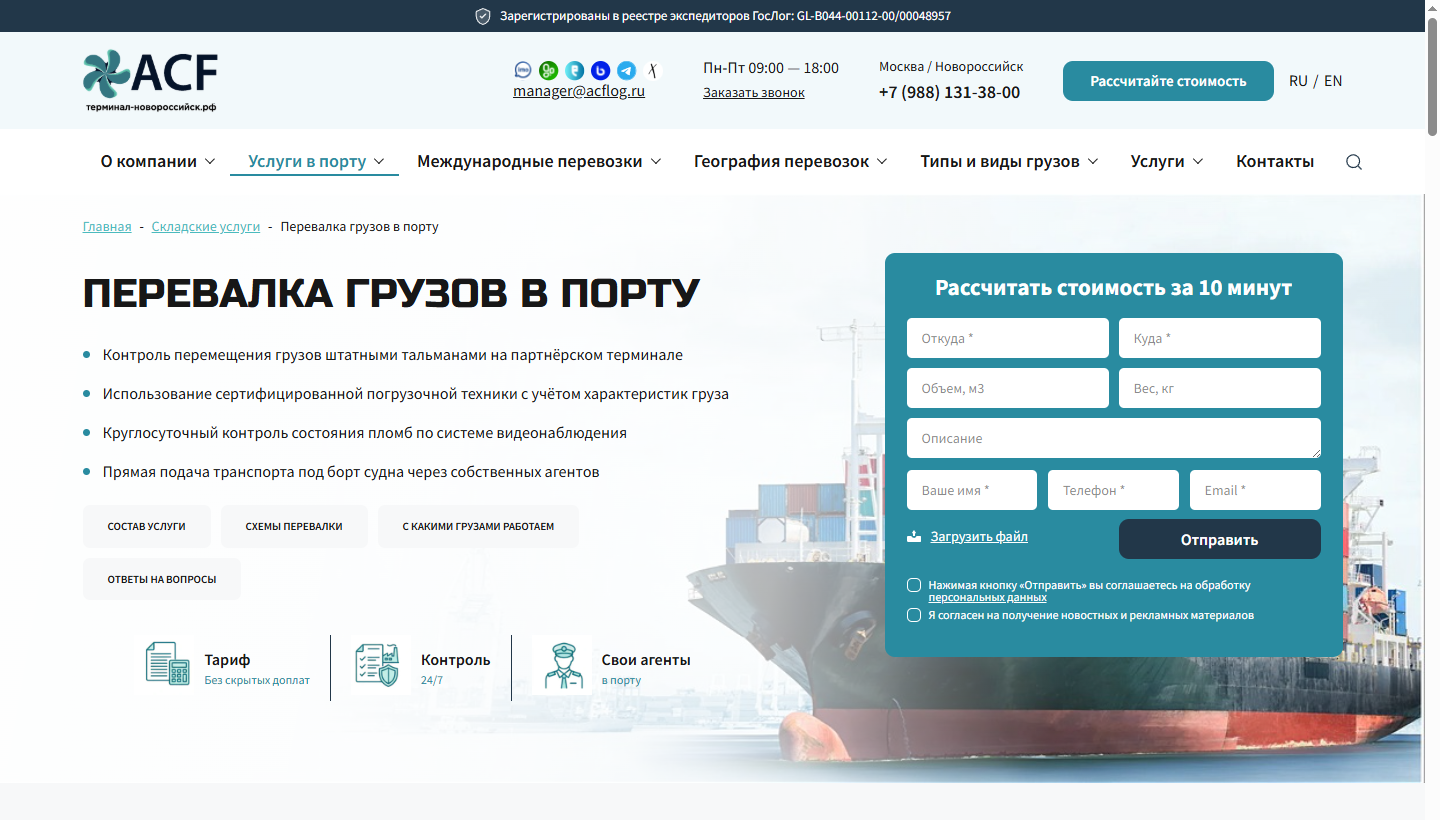Viewport: 1440px width, 820px height.
Task: Click the ACF logo
Action: point(150,80)
